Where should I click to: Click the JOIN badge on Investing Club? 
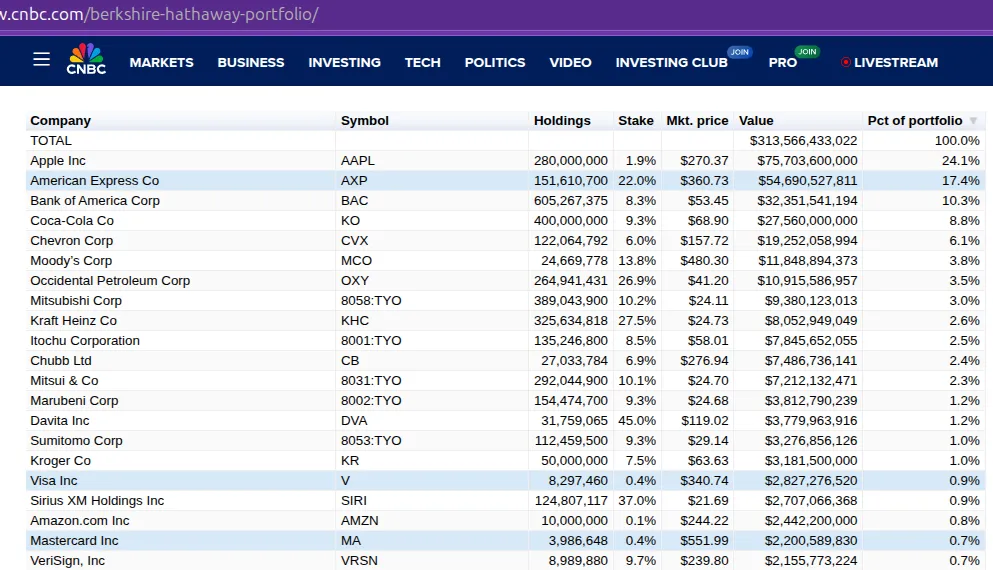tap(739, 52)
